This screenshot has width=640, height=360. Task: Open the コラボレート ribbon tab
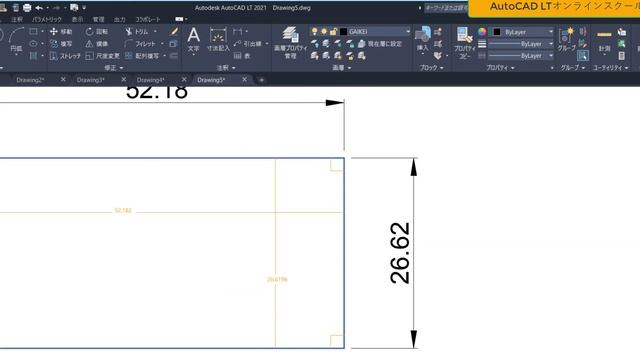148,19
